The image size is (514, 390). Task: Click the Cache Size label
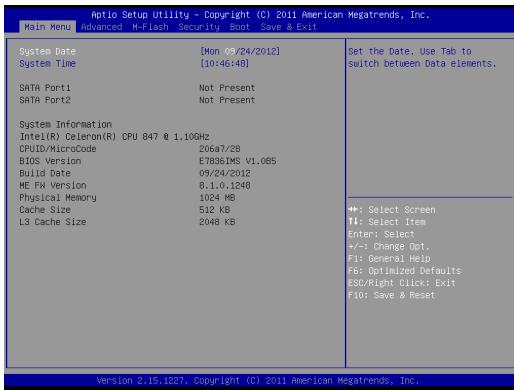click(x=45, y=210)
